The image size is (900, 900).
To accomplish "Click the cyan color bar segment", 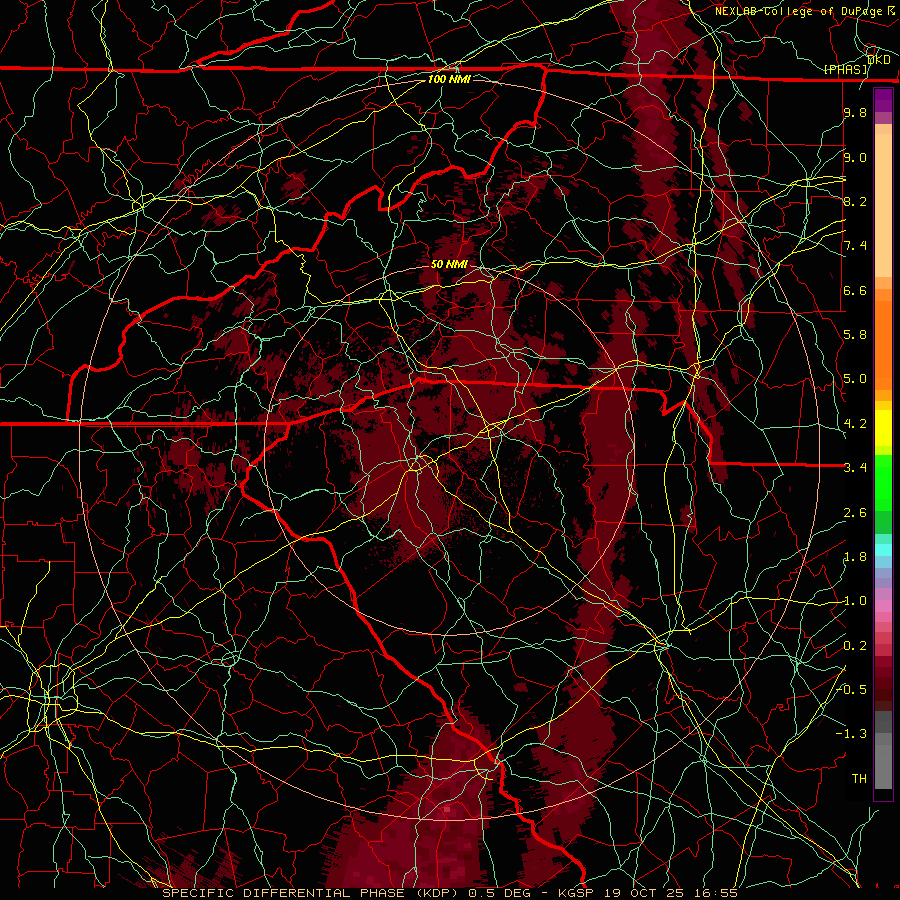I will coord(883,550).
